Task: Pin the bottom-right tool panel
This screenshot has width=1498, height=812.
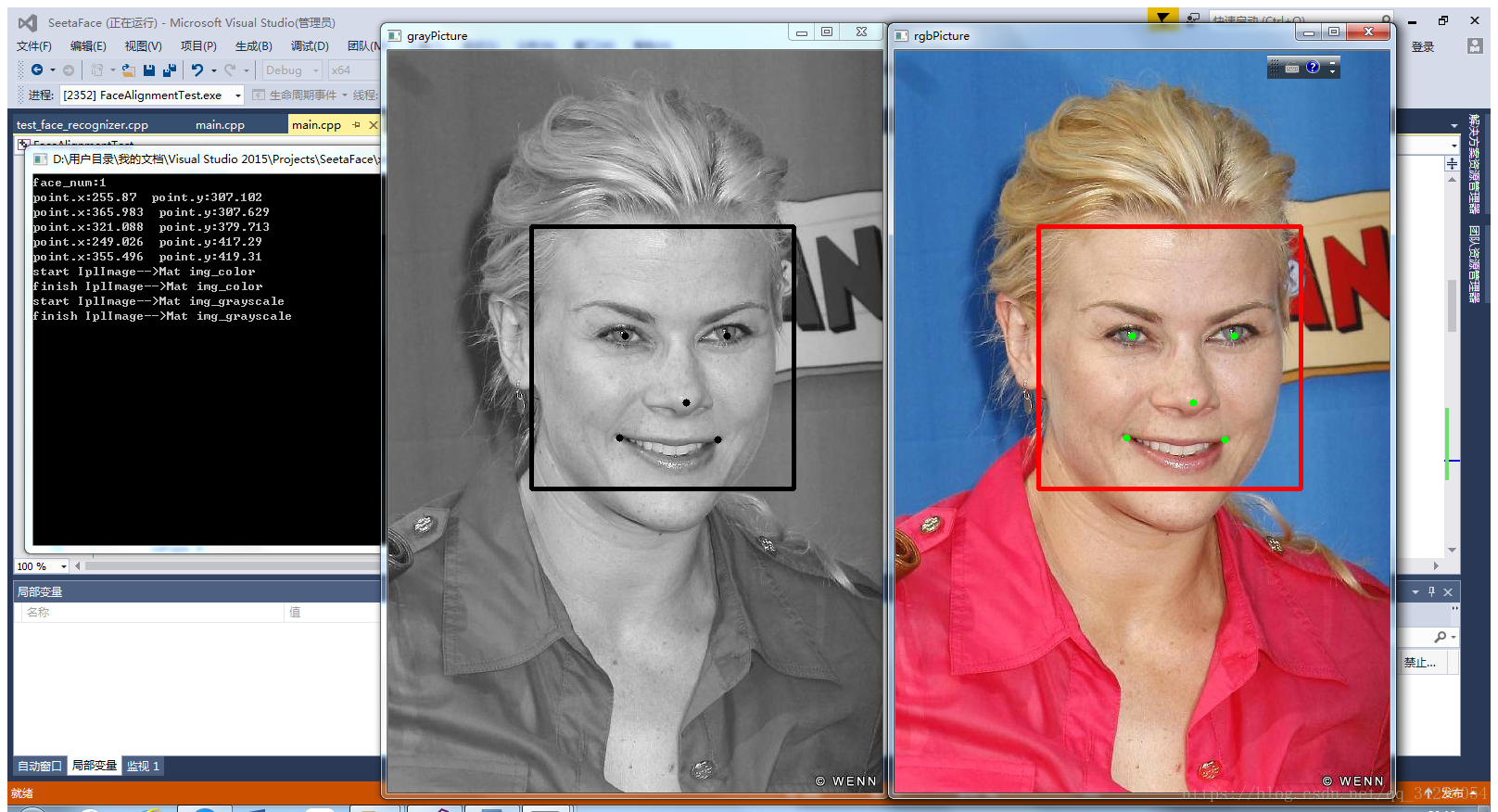Action: pos(1431,591)
